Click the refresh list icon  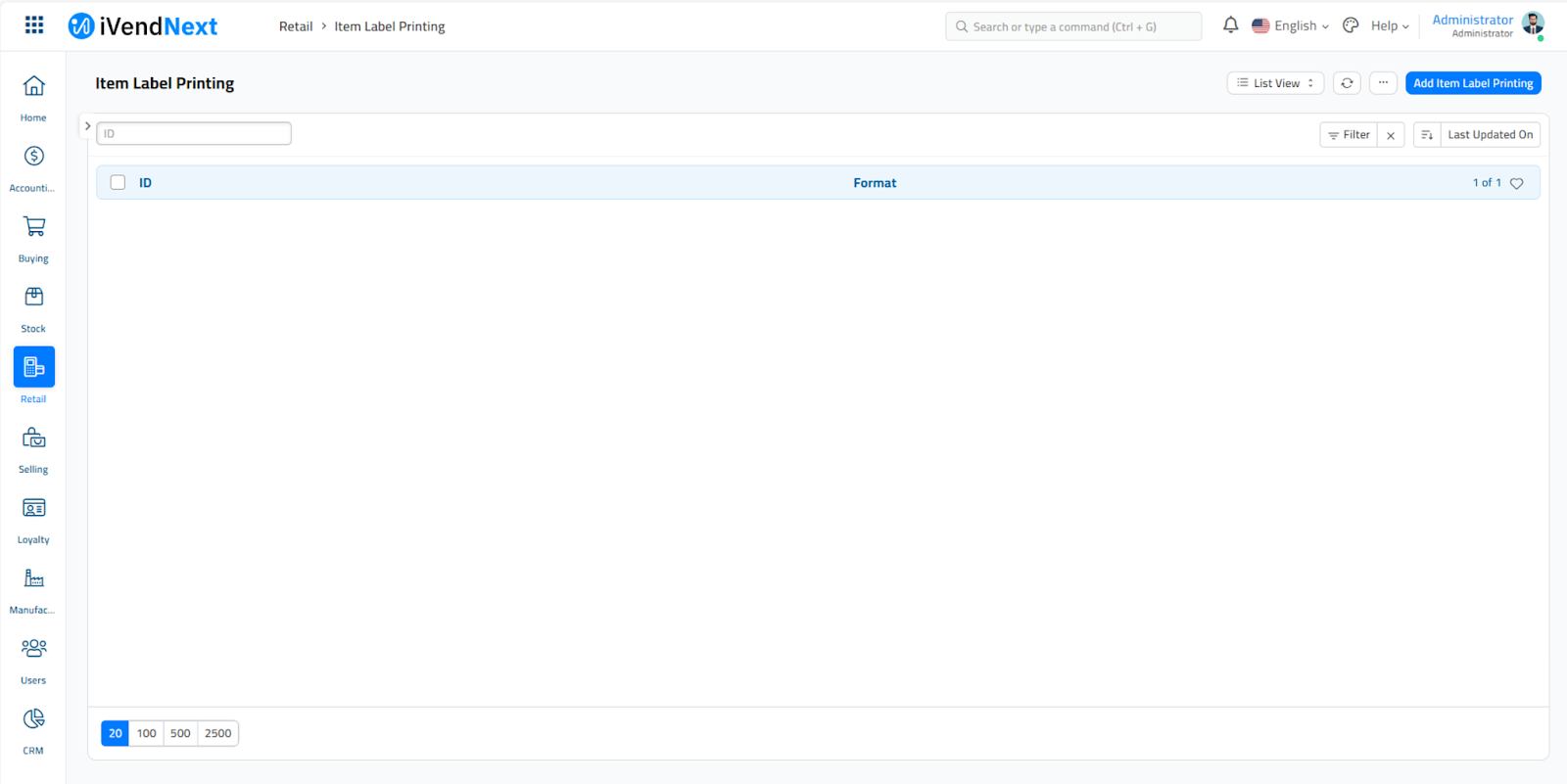[1347, 83]
